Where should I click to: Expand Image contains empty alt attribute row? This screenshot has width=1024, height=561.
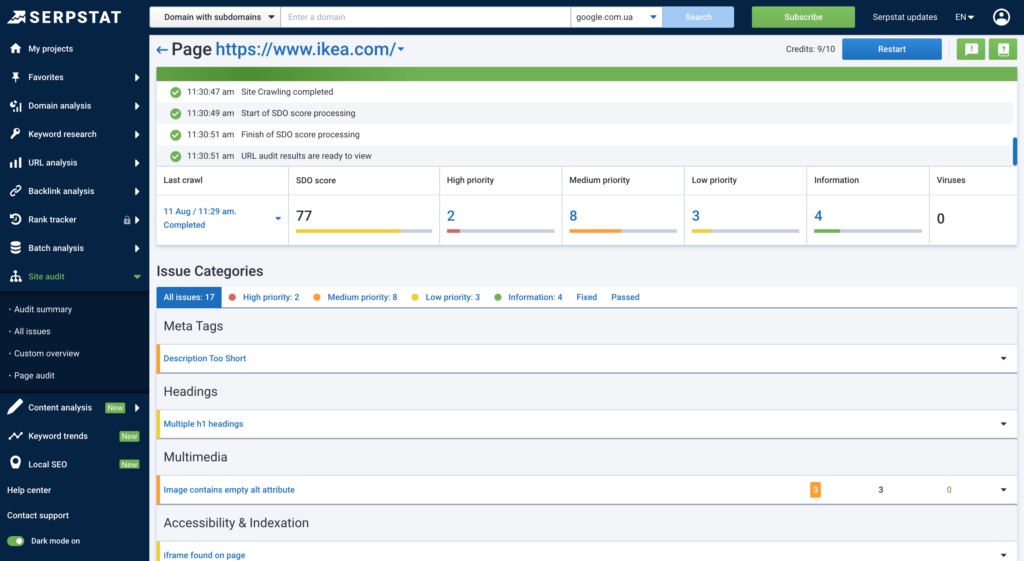(1003, 490)
